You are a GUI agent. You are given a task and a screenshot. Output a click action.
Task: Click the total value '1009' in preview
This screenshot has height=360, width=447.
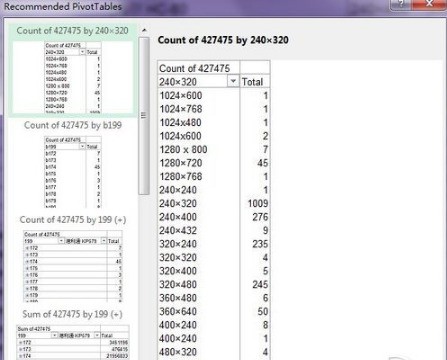pyautogui.click(x=258, y=203)
